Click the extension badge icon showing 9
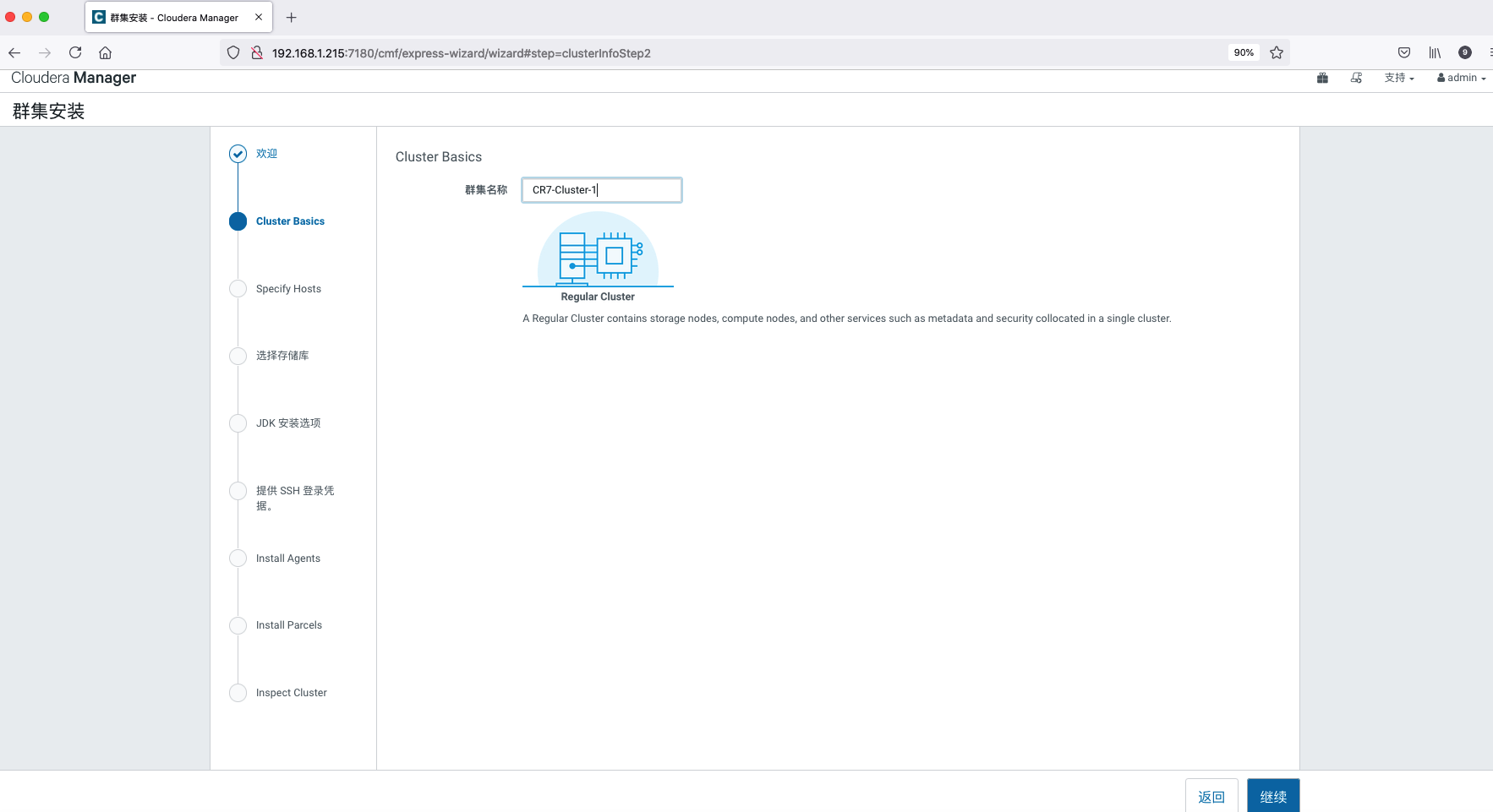Image resolution: width=1493 pixels, height=812 pixels. pos(1465,52)
